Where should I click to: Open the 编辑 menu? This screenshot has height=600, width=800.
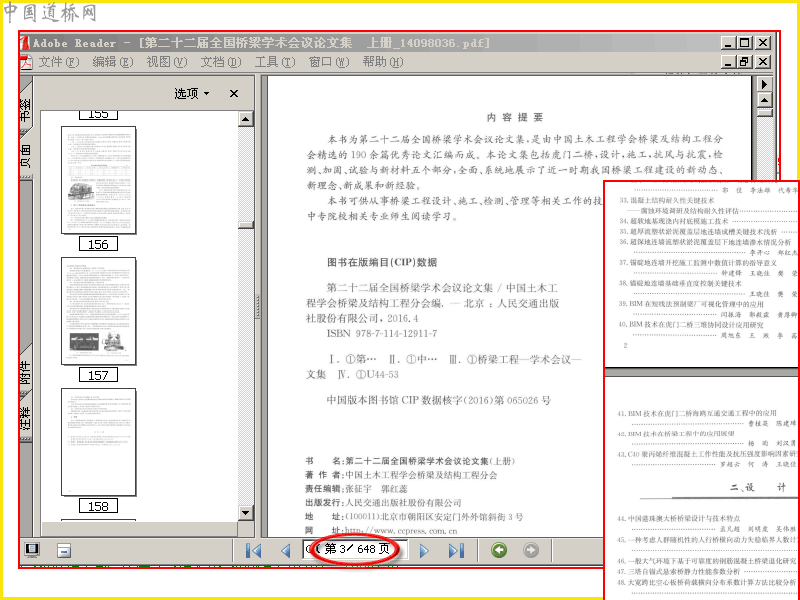point(113,62)
